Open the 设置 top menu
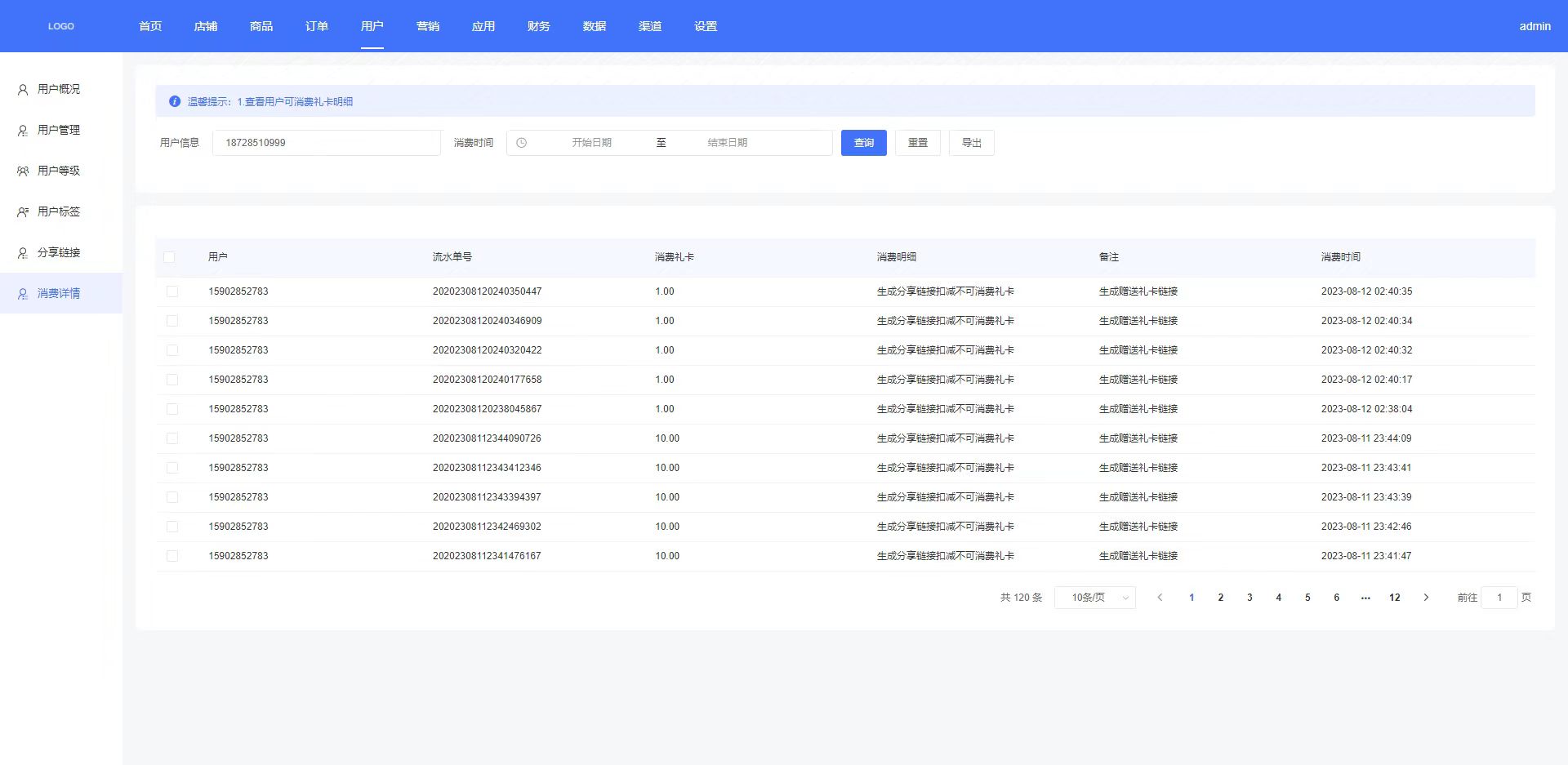Image resolution: width=1568 pixels, height=765 pixels. click(x=706, y=26)
